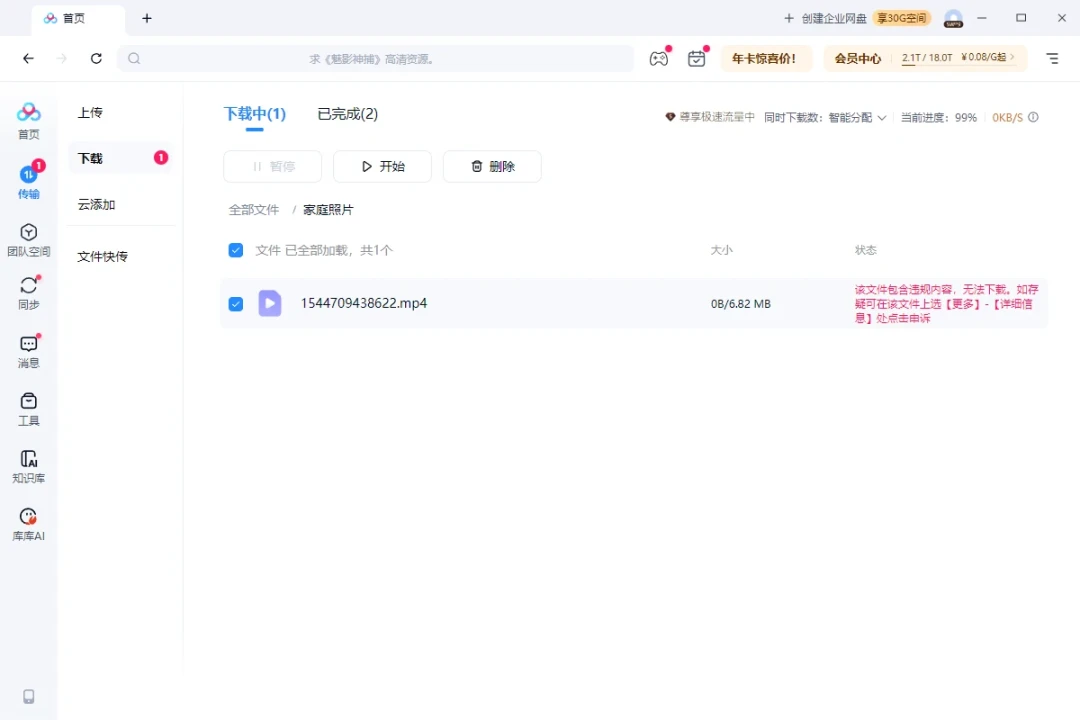The height and width of the screenshot is (720, 1080).
Task: Open the 传输 transfer sidebar icon
Action: point(28,181)
